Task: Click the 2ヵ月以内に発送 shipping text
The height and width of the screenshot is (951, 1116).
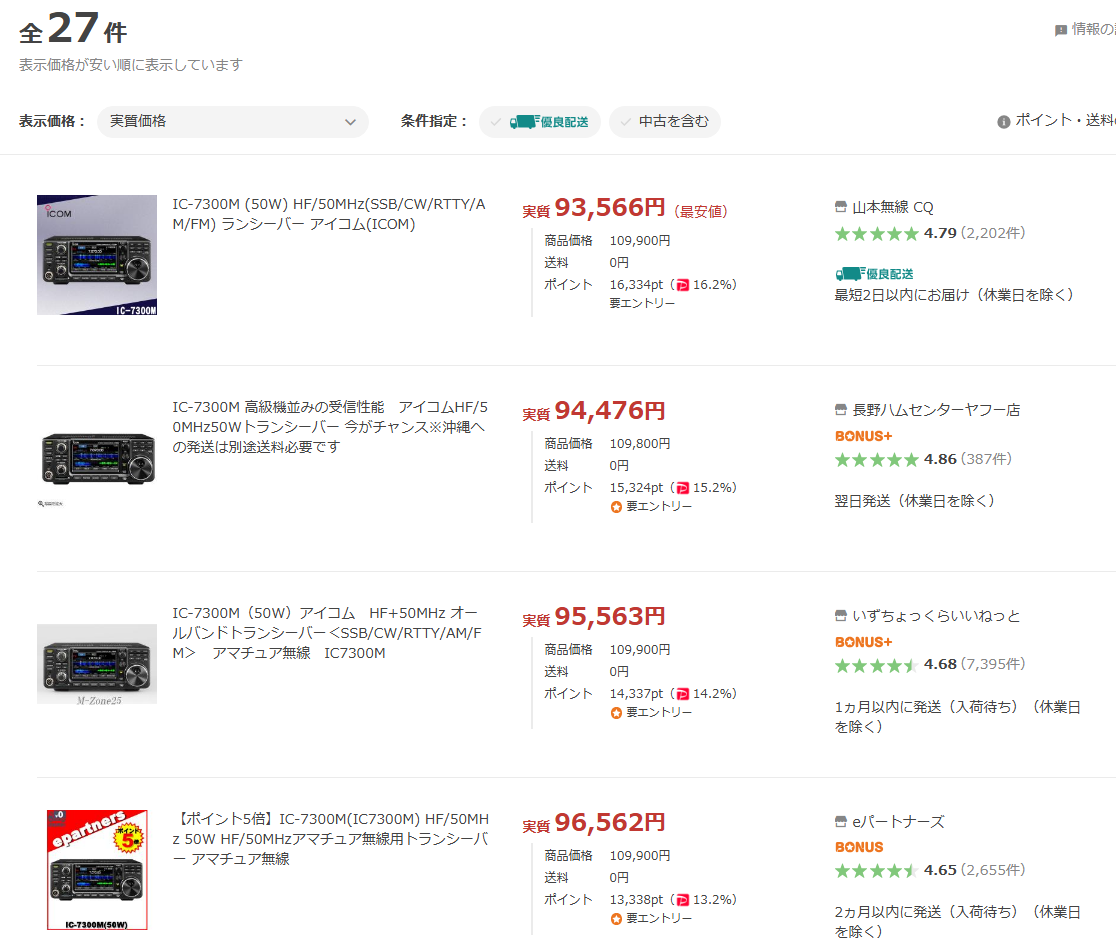Action: [x=958, y=922]
